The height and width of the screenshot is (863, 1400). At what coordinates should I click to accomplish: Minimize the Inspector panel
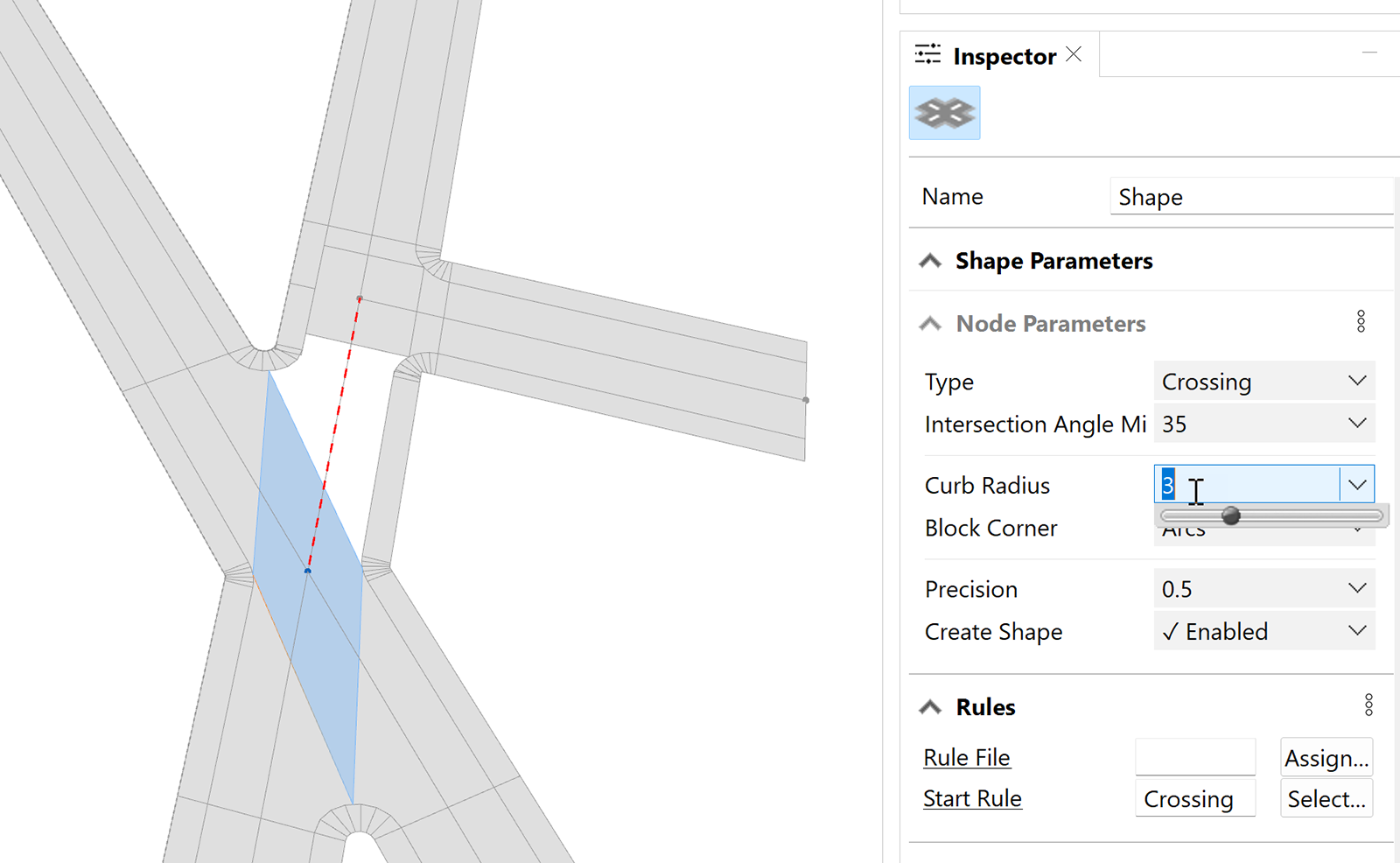pyautogui.click(x=1369, y=53)
